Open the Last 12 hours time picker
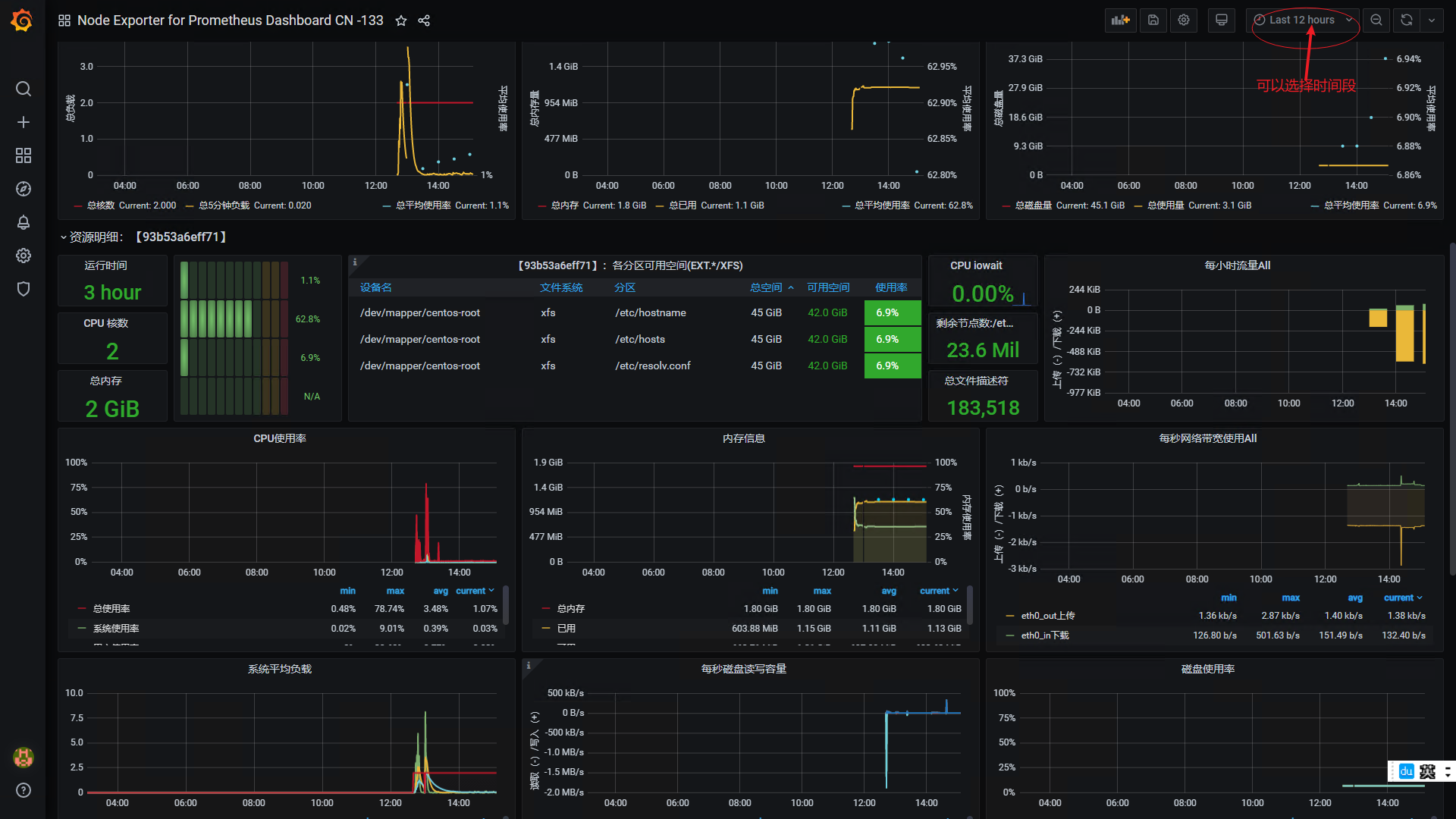Viewport: 1456px width, 819px height. pyautogui.click(x=1300, y=20)
